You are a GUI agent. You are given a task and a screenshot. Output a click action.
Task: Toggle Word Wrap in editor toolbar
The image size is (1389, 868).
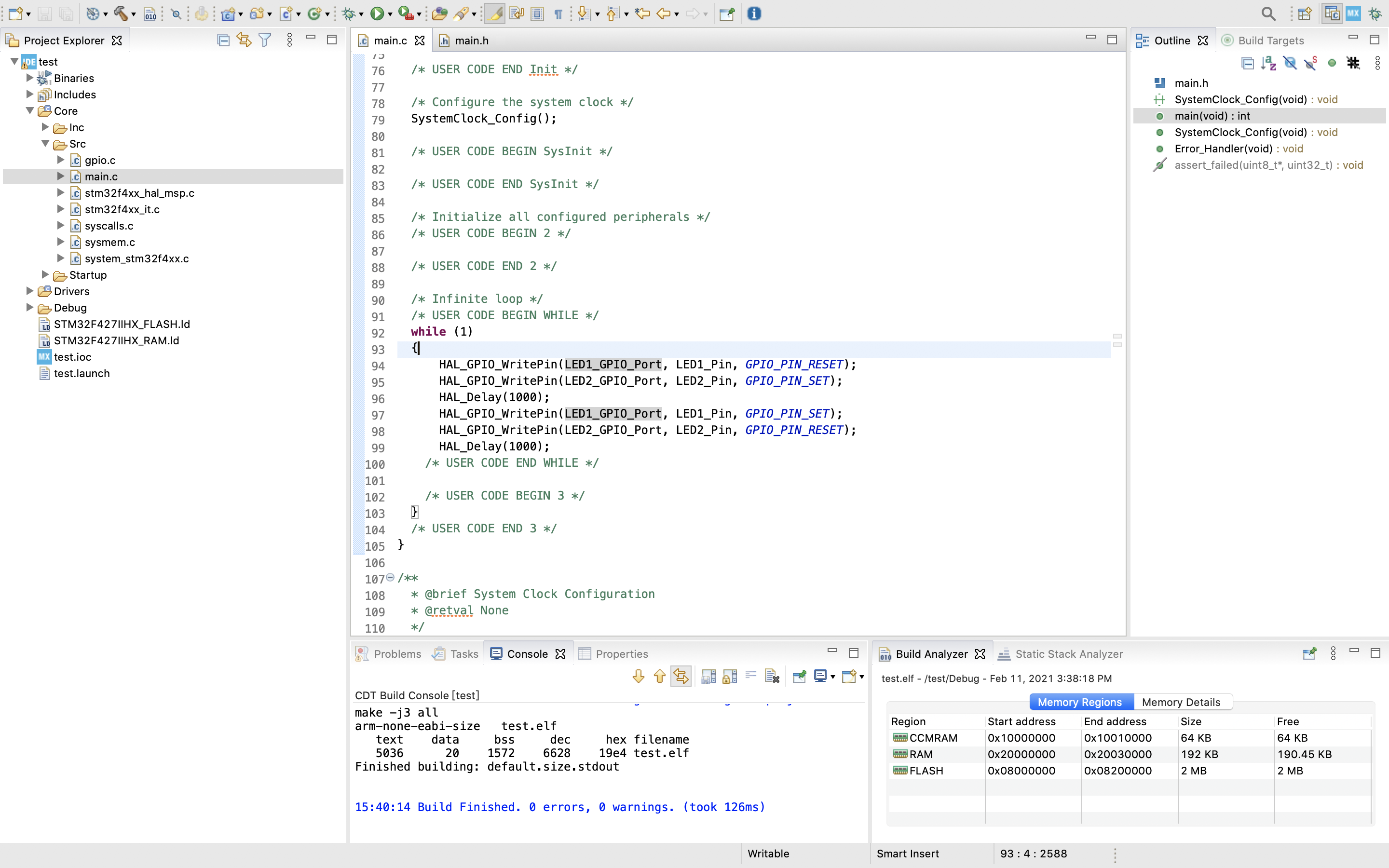[x=517, y=13]
